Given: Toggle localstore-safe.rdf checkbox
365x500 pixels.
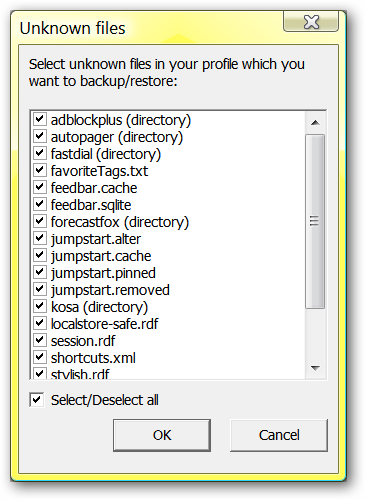Looking at the screenshot, I should (x=40, y=323).
